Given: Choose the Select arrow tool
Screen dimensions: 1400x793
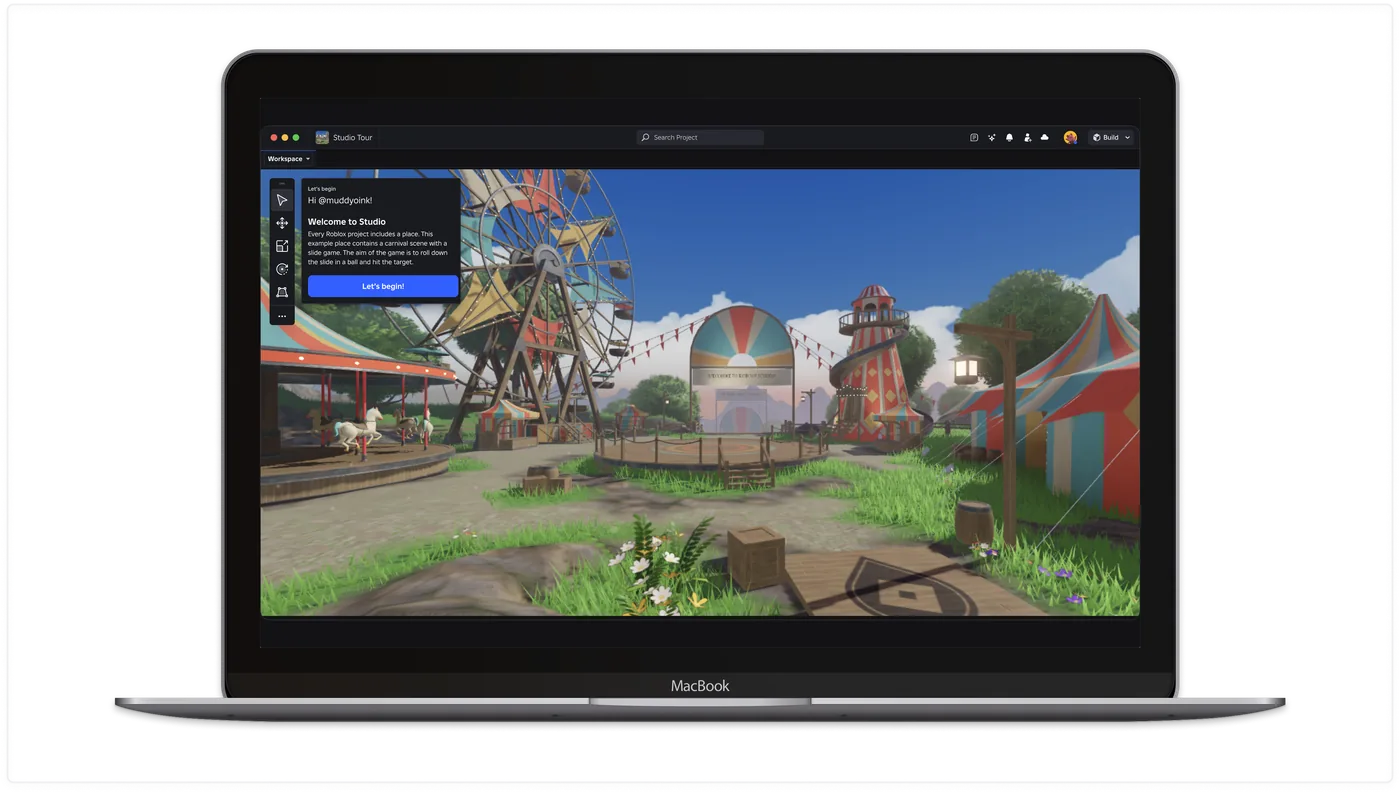Looking at the screenshot, I should (282, 200).
